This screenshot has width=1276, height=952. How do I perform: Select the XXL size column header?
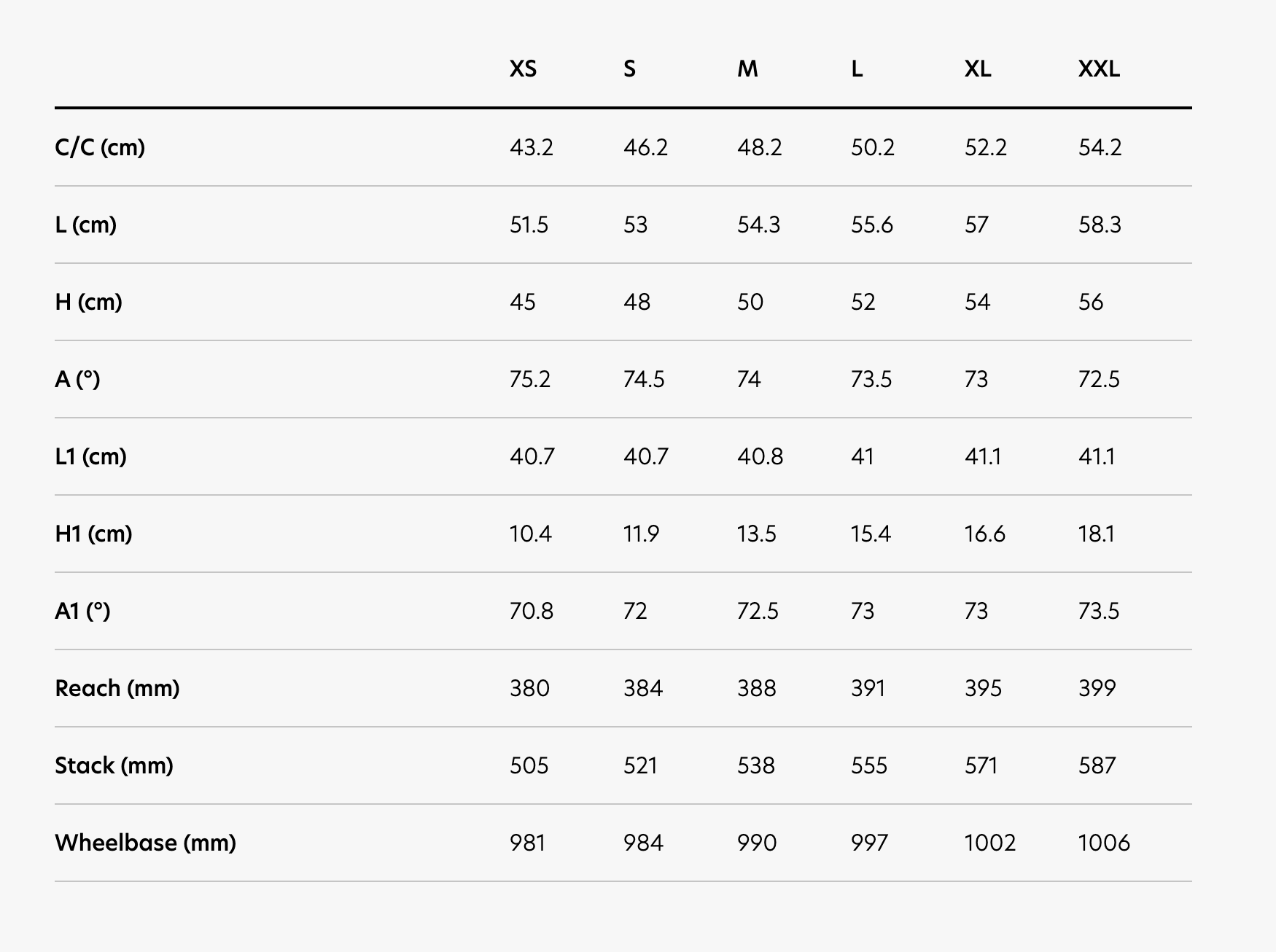point(1099,69)
